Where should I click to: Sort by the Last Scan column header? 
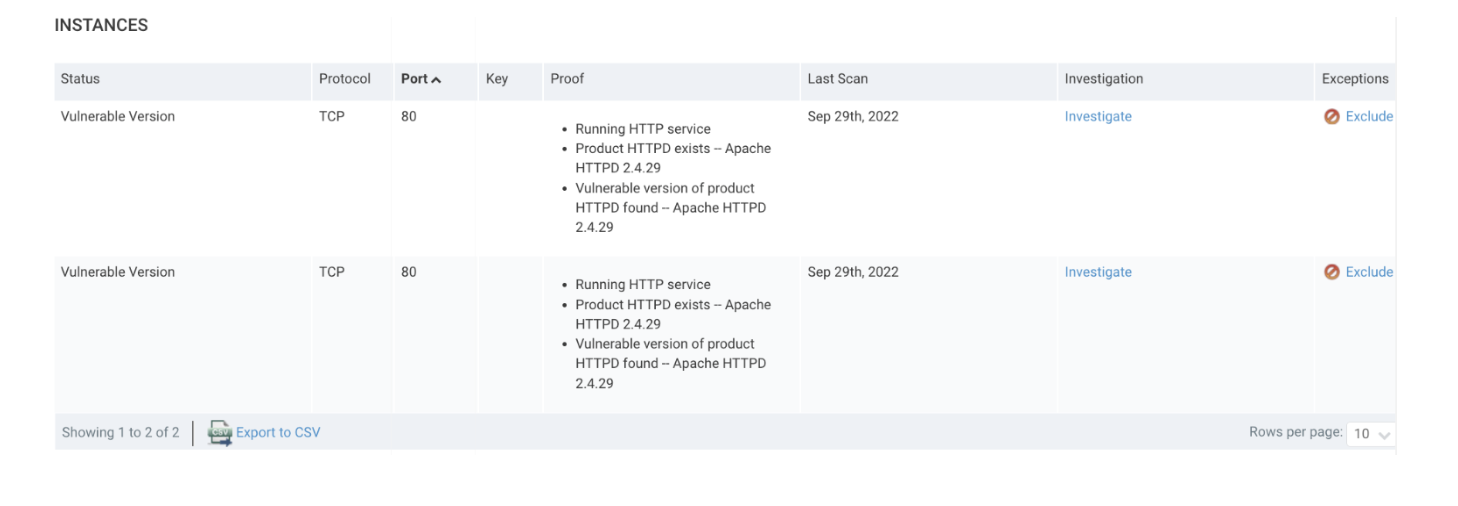coord(838,79)
